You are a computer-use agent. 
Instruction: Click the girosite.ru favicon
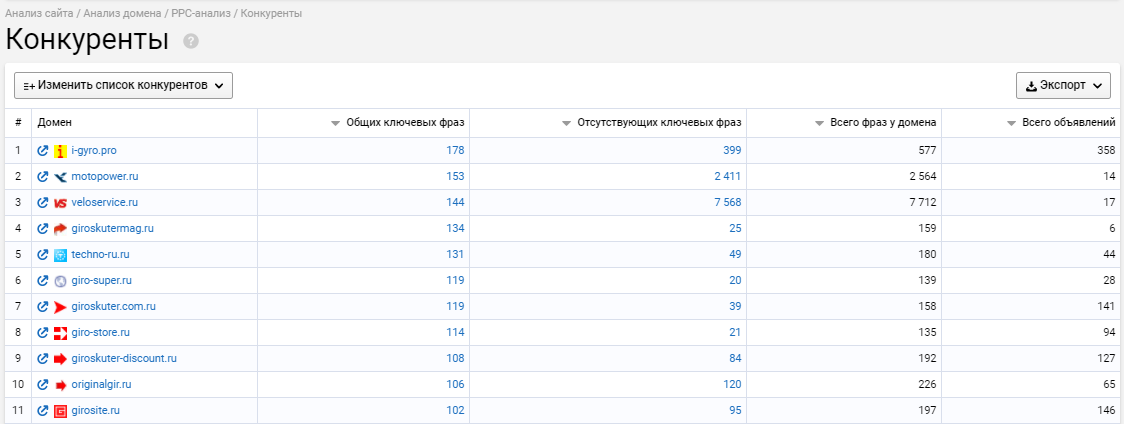pos(60,411)
